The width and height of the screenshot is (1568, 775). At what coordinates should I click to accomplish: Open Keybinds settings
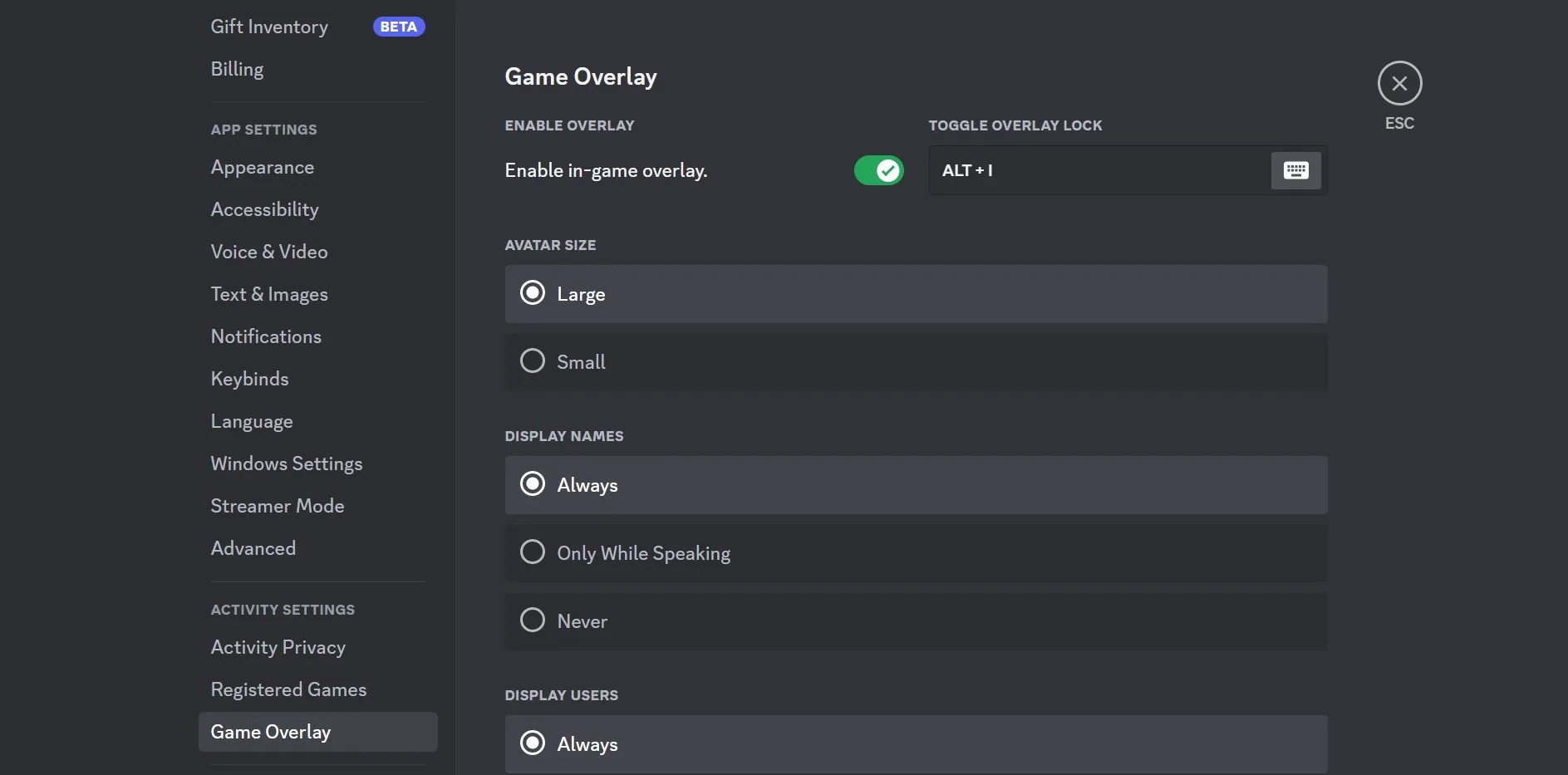249,379
